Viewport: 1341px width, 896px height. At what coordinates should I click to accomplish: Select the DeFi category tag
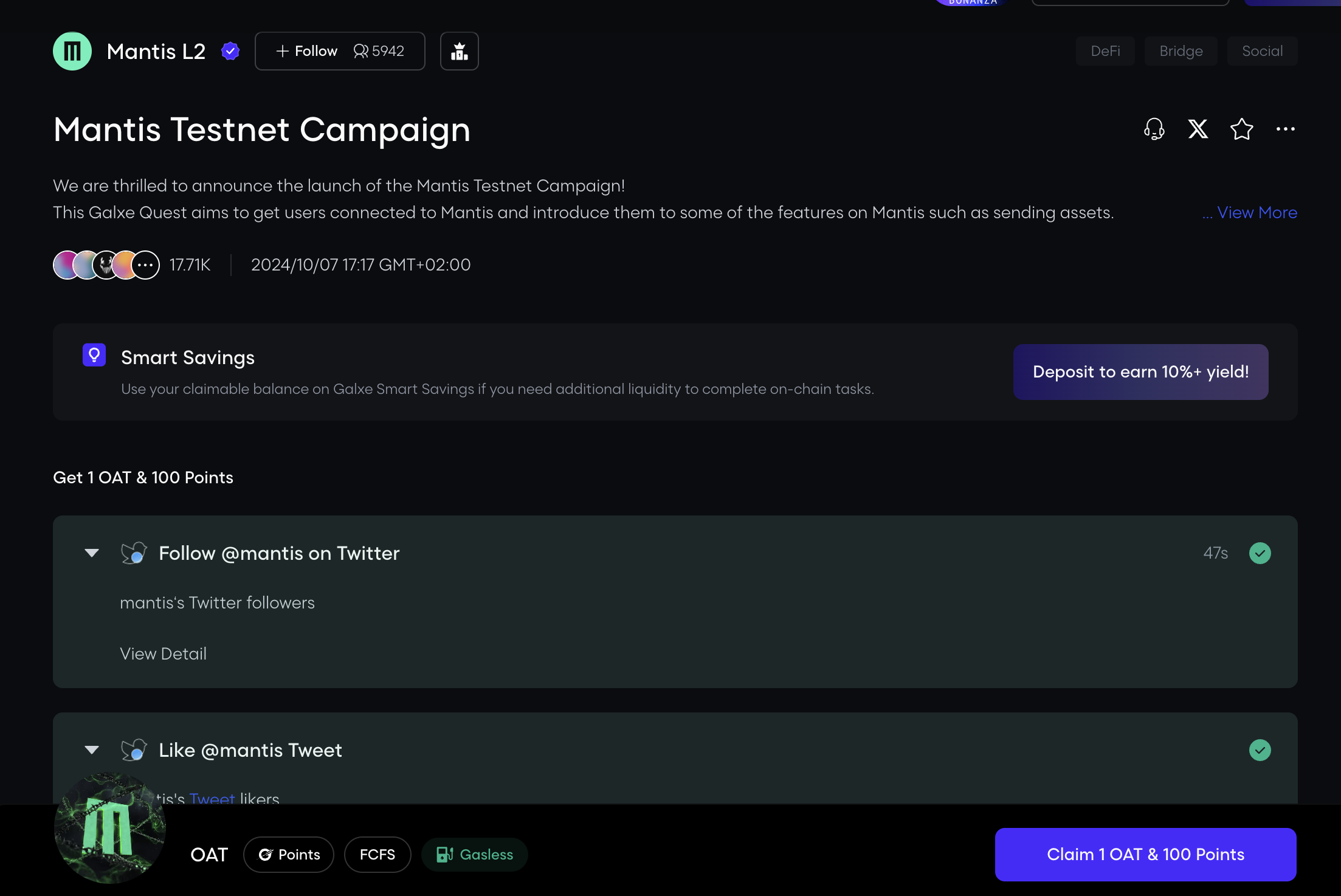(x=1105, y=51)
